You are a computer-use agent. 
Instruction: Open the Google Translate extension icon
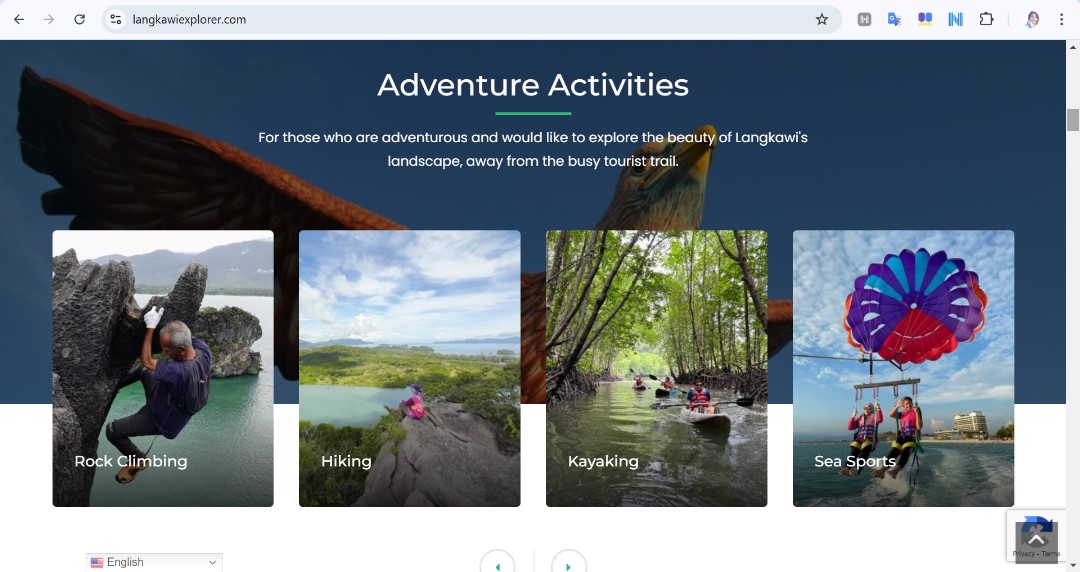click(x=894, y=19)
